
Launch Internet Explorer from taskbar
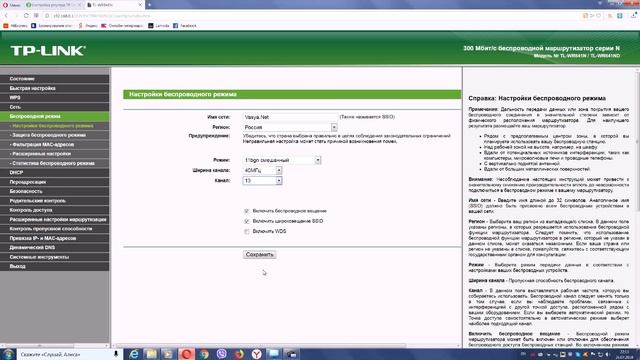click(x=133, y=354)
